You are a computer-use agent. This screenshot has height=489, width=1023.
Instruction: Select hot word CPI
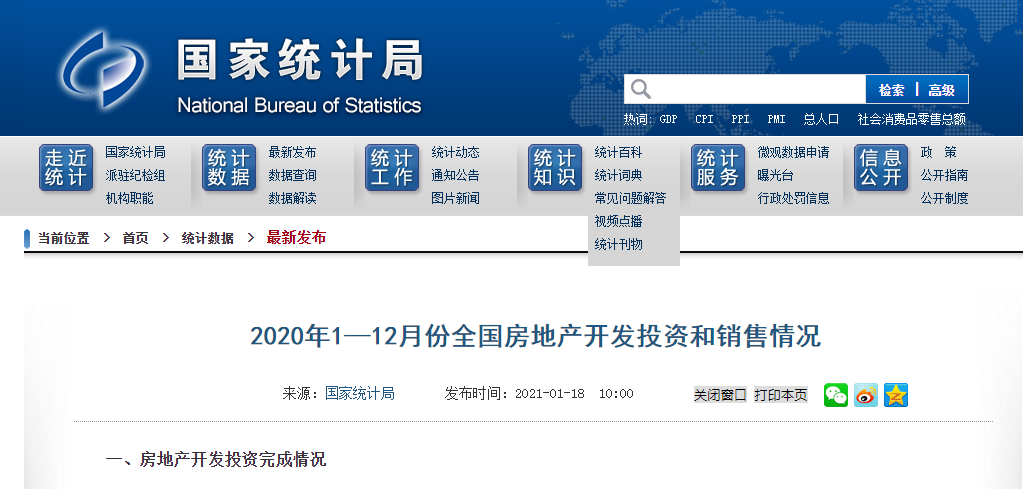[704, 119]
